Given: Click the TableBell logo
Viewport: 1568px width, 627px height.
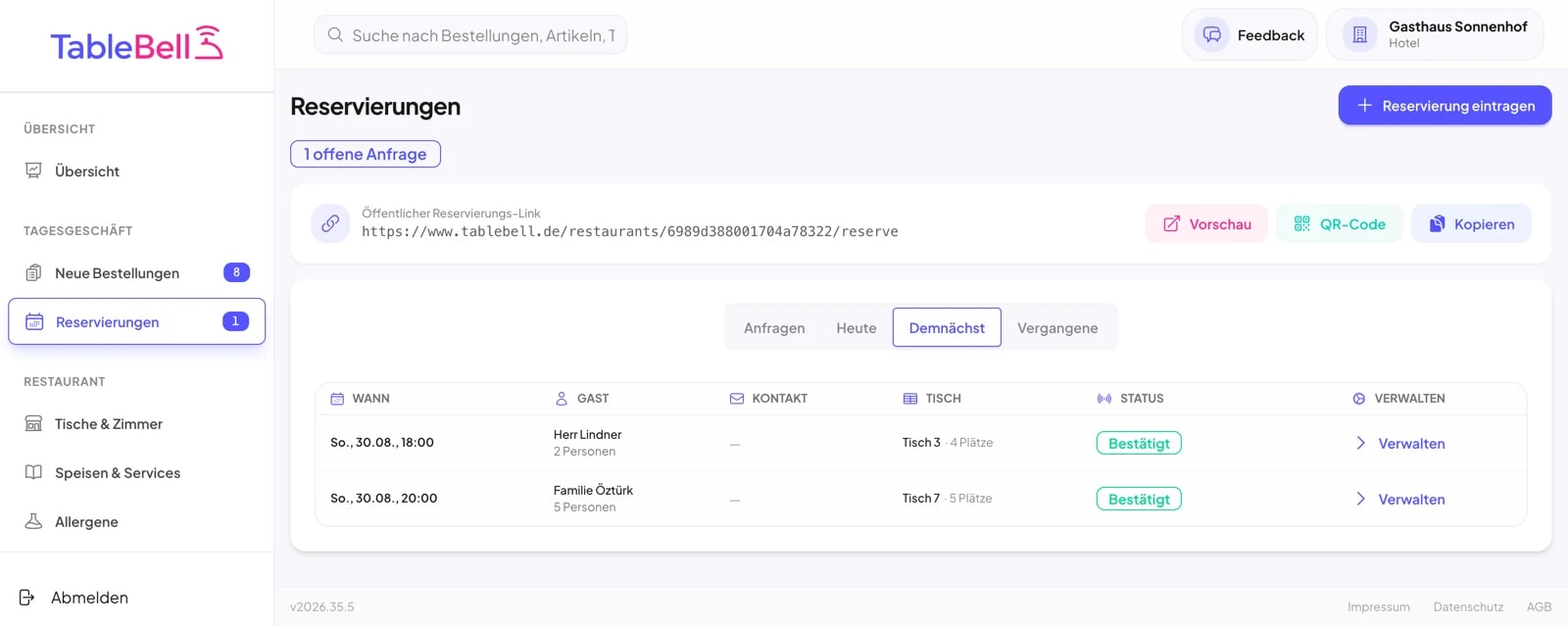Looking at the screenshot, I should click(x=137, y=45).
